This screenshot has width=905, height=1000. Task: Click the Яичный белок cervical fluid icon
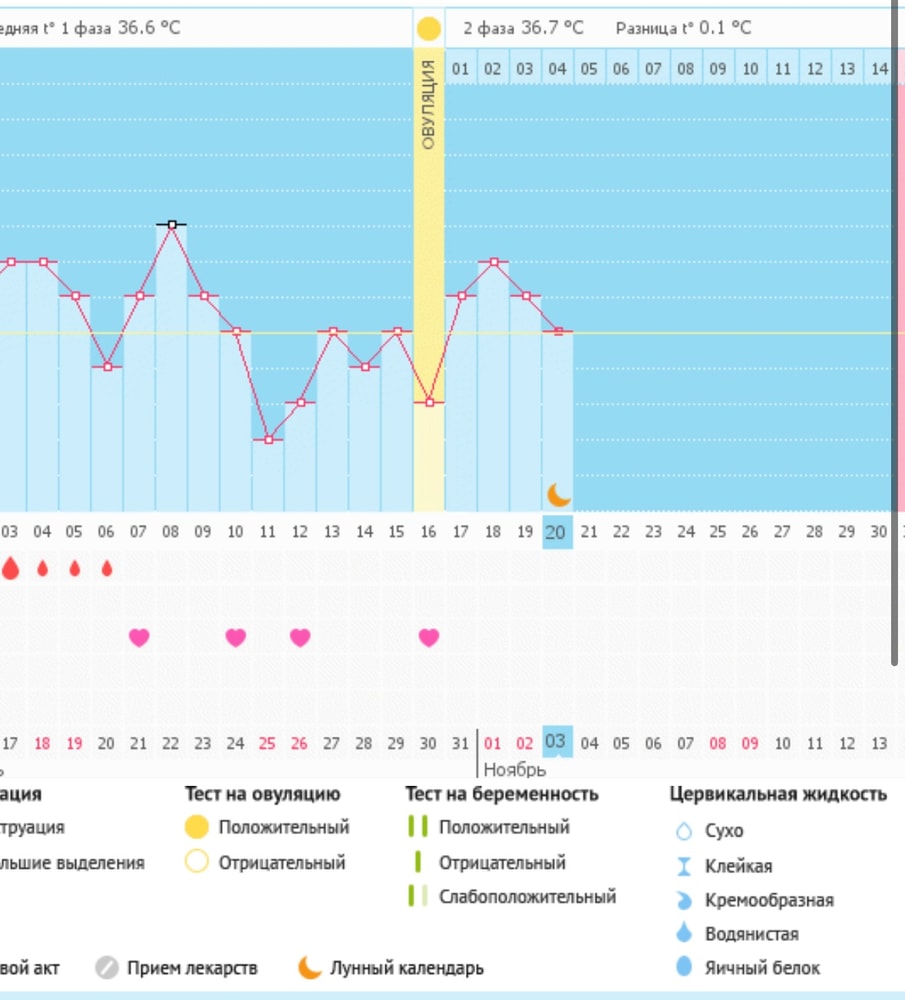[x=684, y=967]
